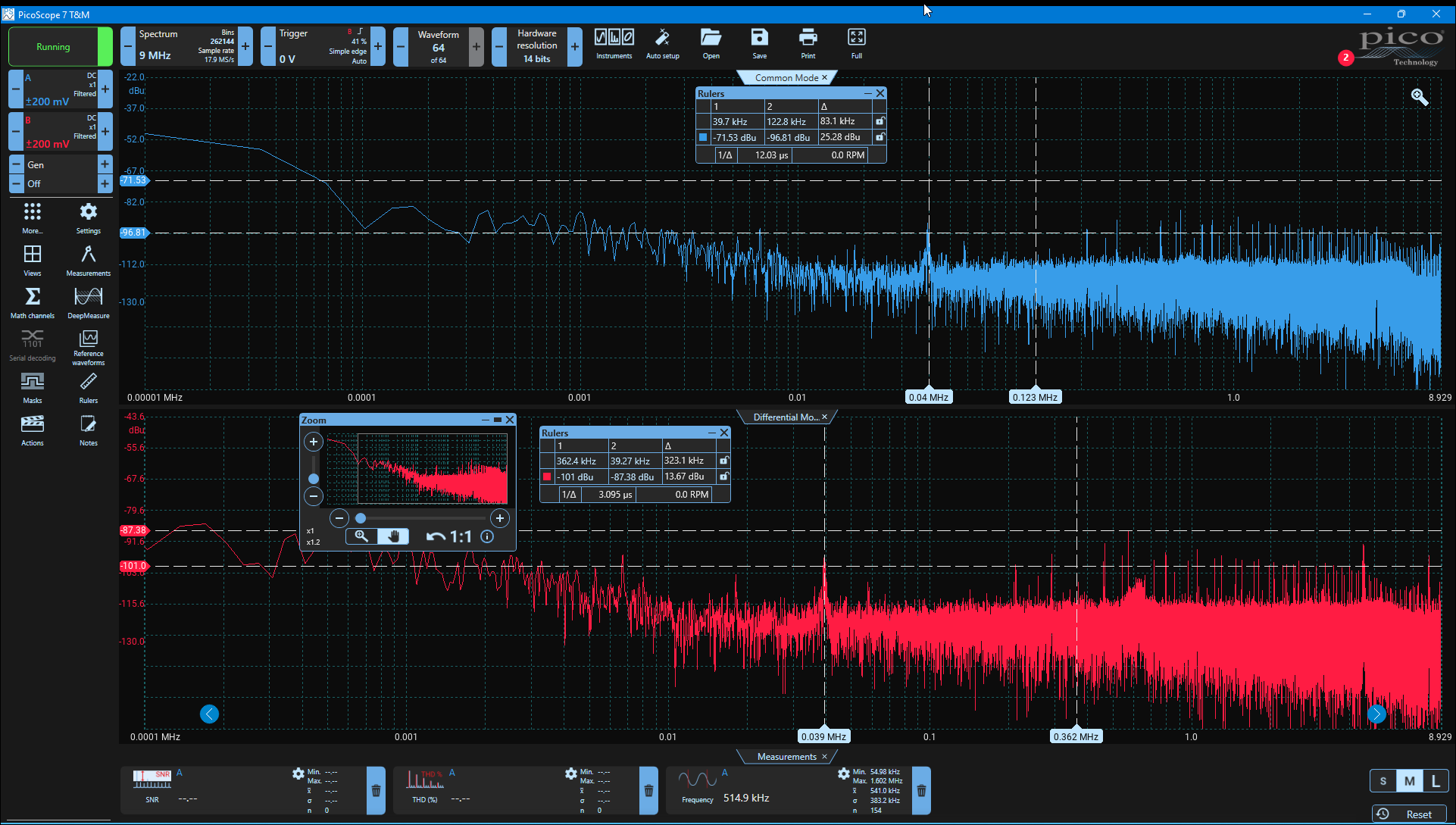Open the DeepMeasure tool
Image resolution: width=1456 pixels, height=825 pixels.
pos(89,303)
